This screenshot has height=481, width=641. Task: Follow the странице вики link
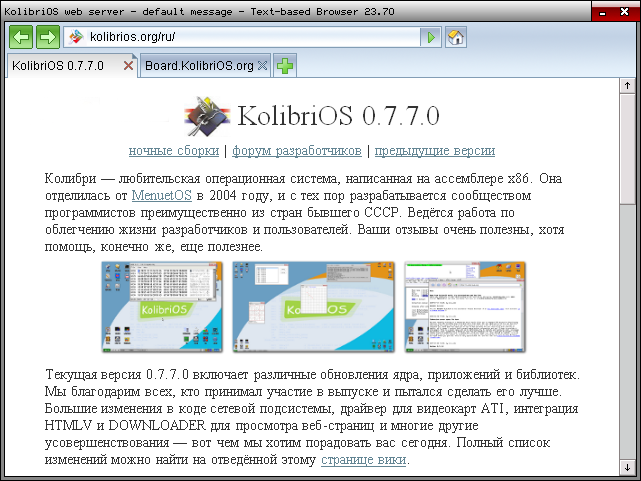[363, 459]
